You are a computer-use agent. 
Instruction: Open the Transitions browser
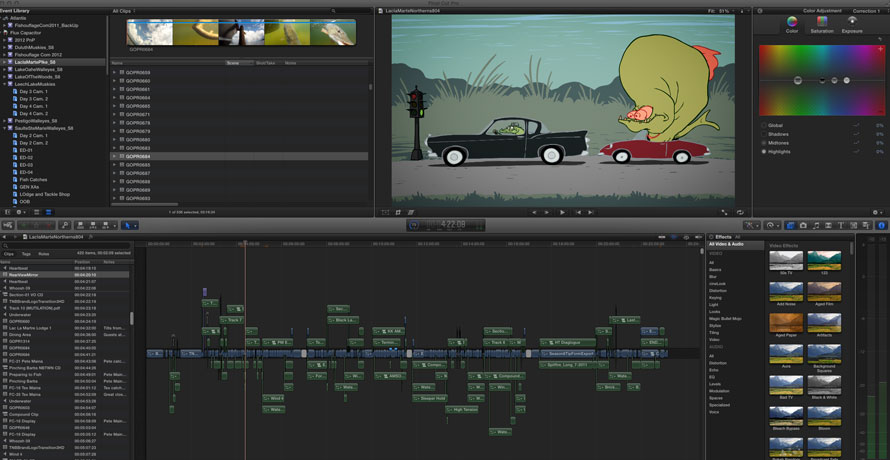pyautogui.click(x=828, y=225)
